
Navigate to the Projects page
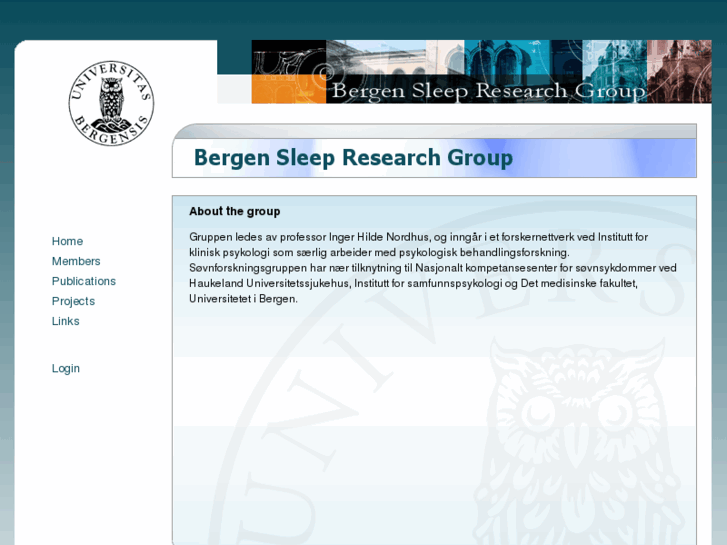pos(73,301)
